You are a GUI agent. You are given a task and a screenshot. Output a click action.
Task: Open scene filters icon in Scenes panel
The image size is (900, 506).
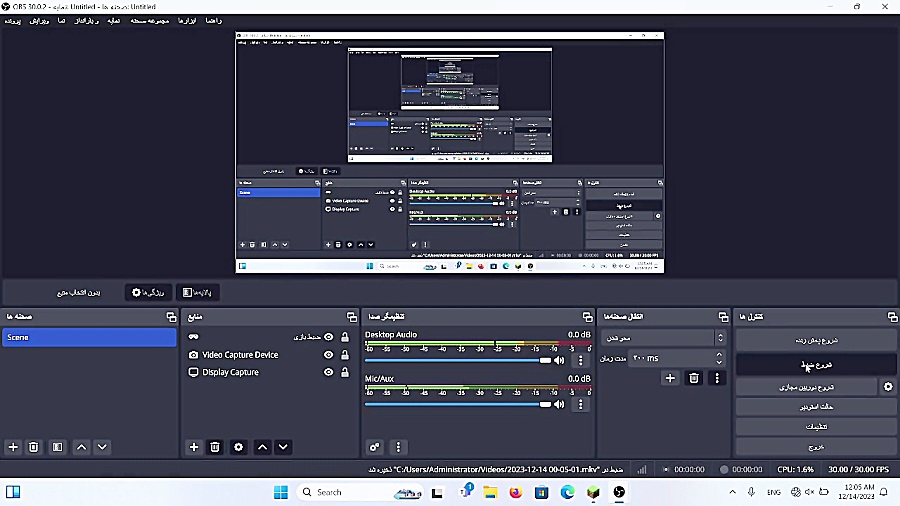point(57,447)
